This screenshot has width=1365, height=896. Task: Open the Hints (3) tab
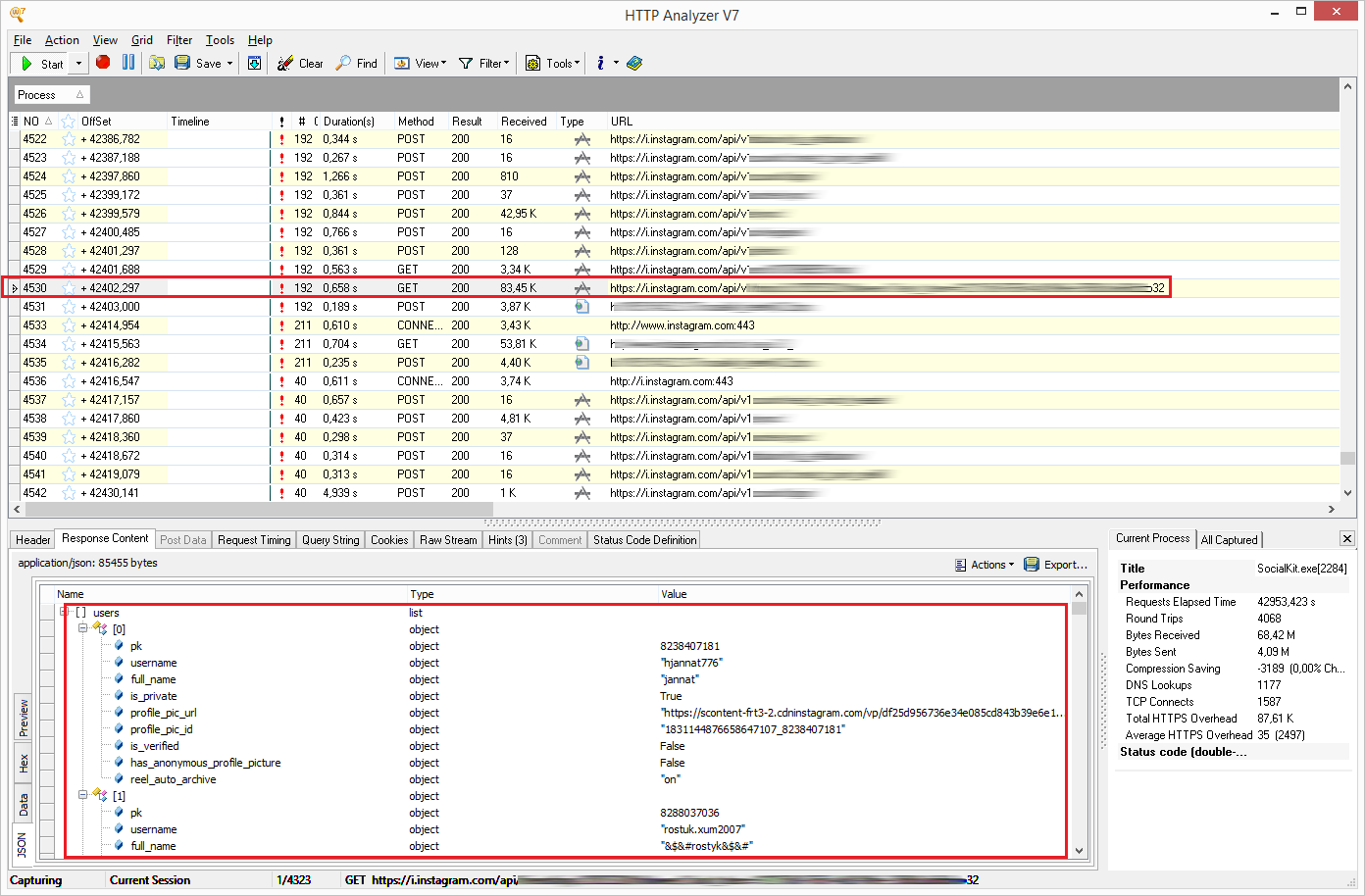point(507,540)
